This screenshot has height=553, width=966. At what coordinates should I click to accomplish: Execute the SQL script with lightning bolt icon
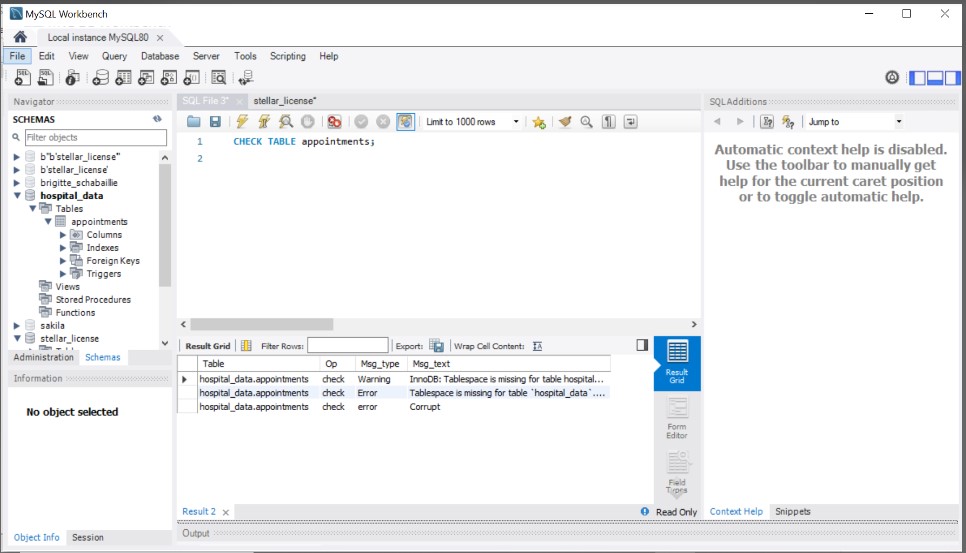(x=242, y=122)
